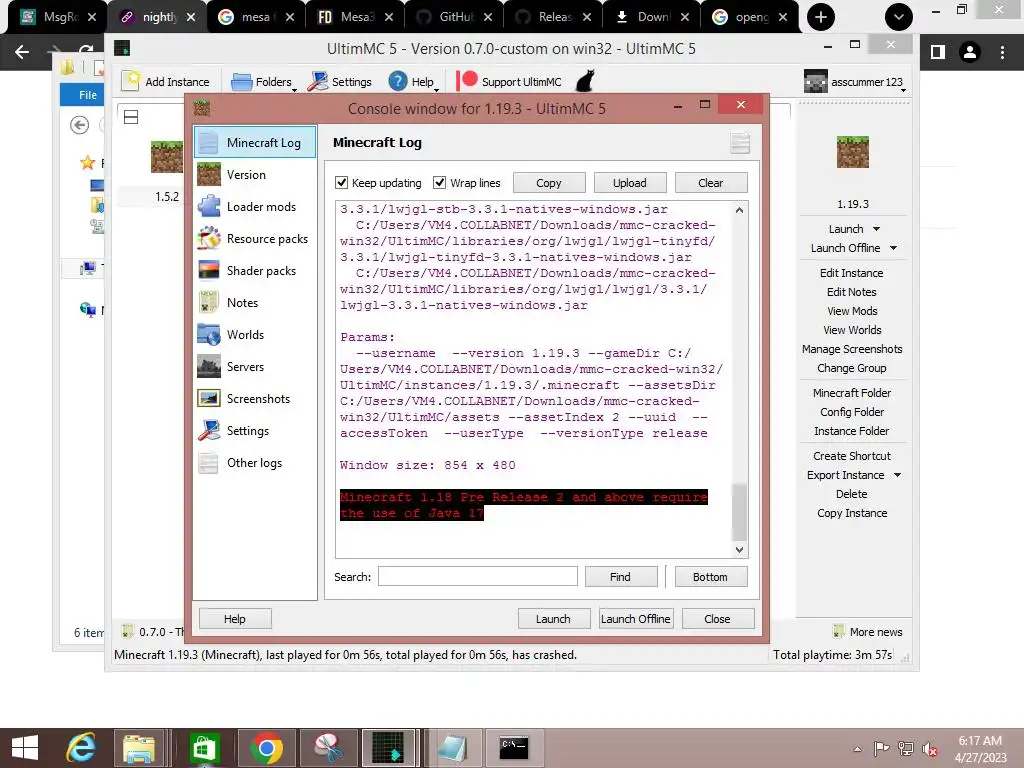Viewport: 1024px width, 768px height.
Task: Click Delete in instance side panel
Action: (x=852, y=494)
